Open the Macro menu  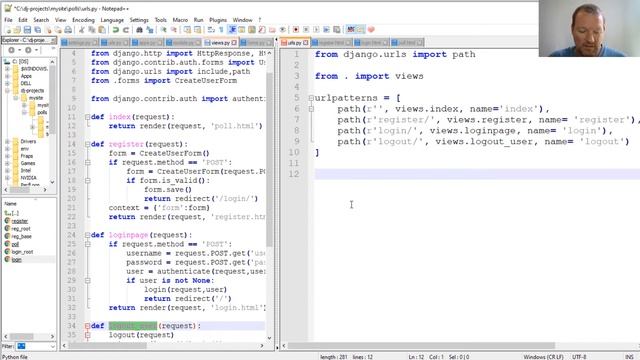click(x=180, y=20)
